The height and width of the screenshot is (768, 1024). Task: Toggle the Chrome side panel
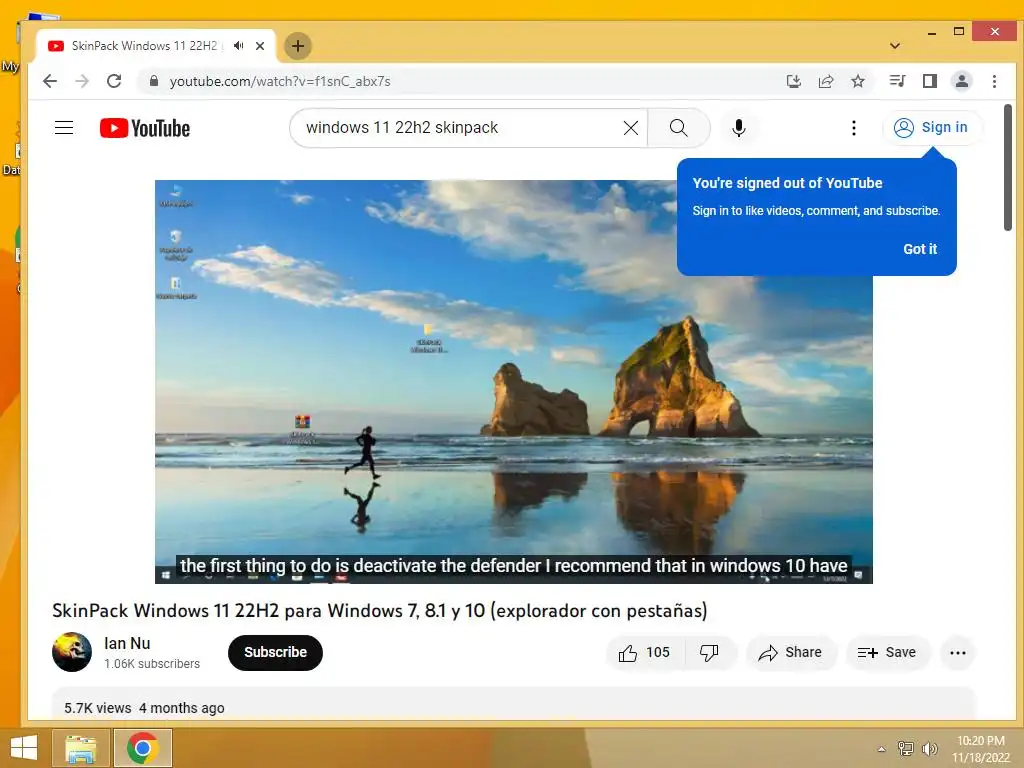pos(930,81)
